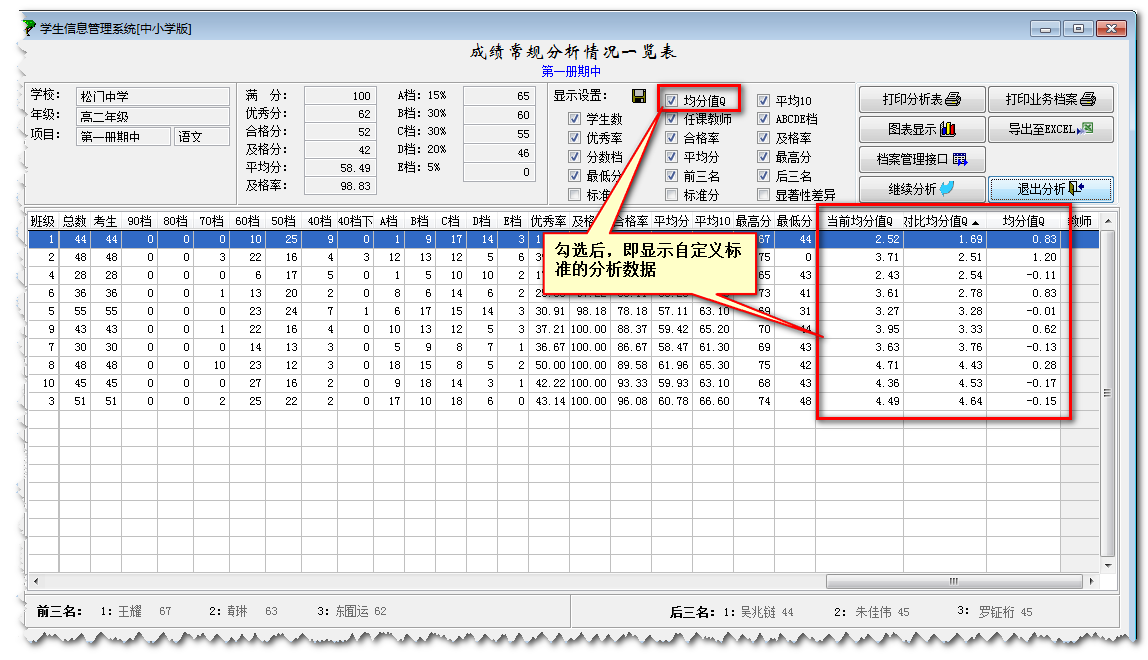The image size is (1148, 660).
Task: Toggle the 平均10 checkbox
Action: (764, 101)
